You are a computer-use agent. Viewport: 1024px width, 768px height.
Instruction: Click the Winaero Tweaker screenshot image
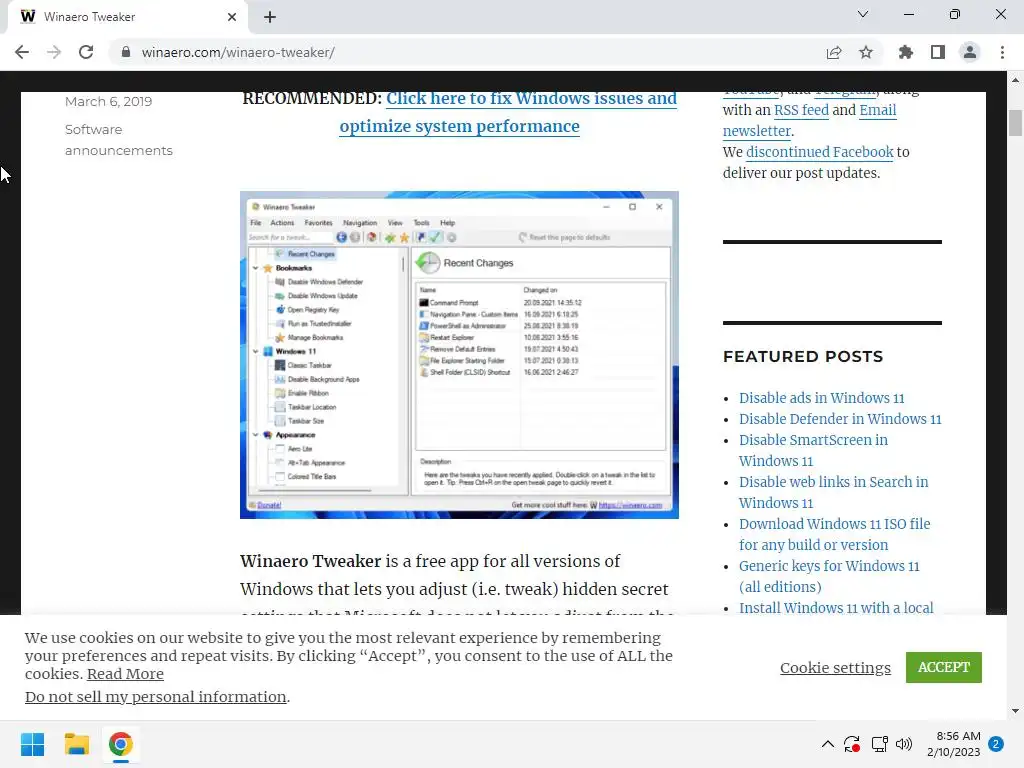click(459, 355)
